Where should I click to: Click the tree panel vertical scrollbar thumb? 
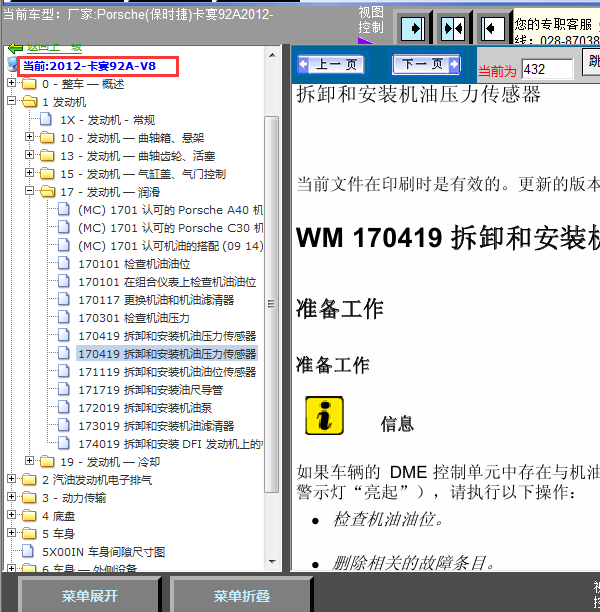(272, 304)
